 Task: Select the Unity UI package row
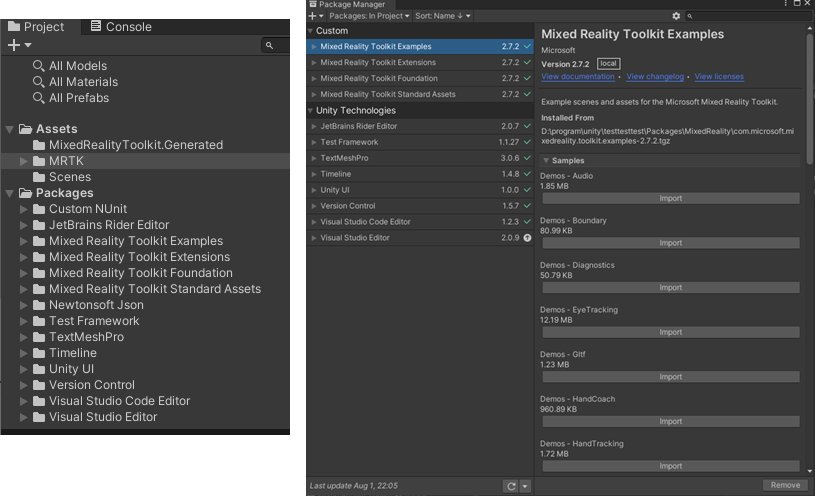click(420, 190)
